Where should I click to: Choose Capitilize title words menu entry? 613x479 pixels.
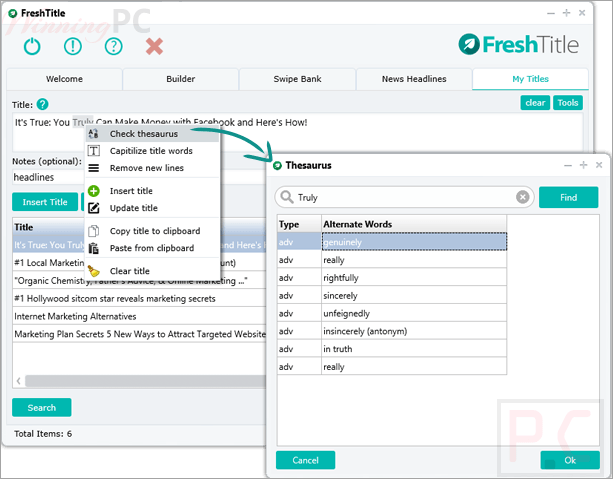[x=152, y=151]
